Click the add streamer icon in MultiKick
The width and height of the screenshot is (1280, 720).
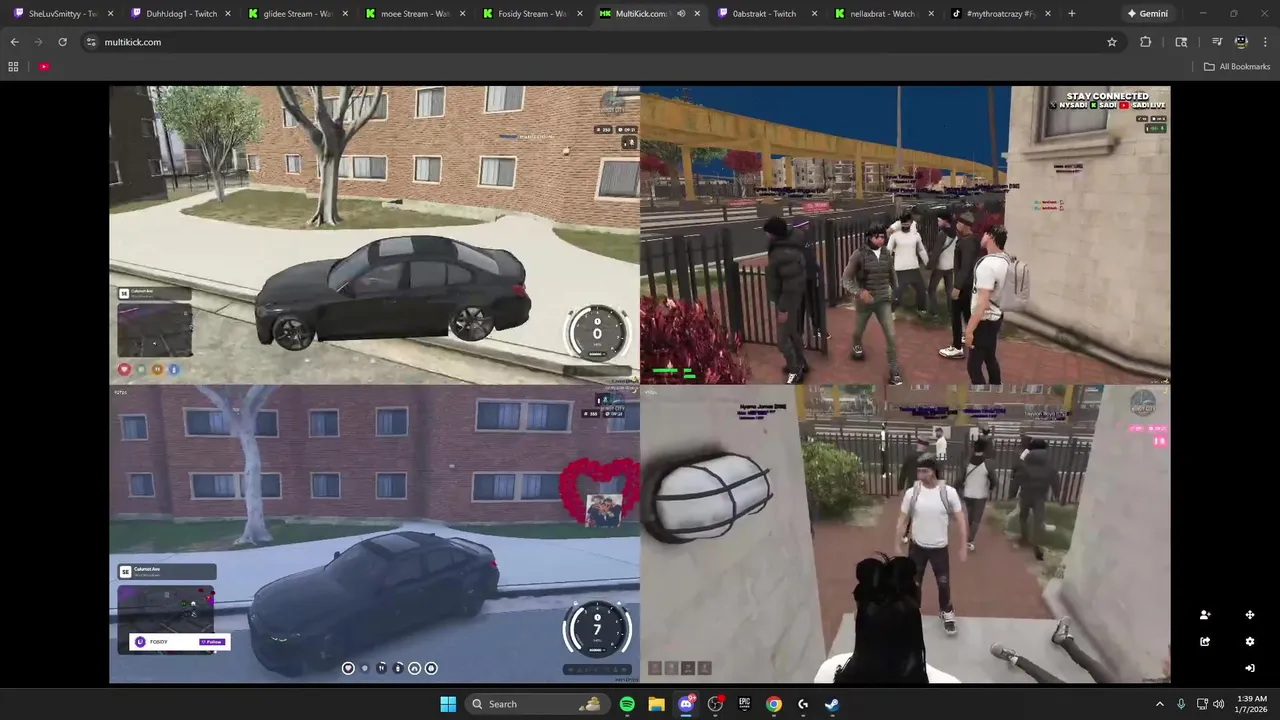[1205, 615]
